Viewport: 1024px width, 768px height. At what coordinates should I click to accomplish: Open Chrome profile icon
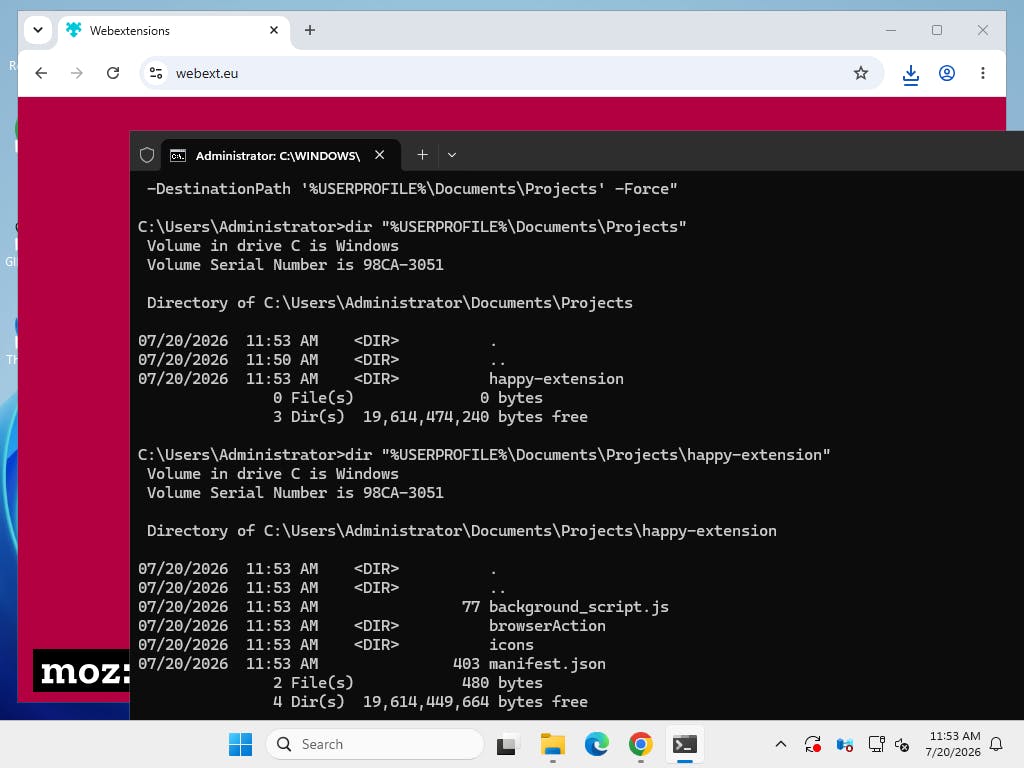point(947,73)
